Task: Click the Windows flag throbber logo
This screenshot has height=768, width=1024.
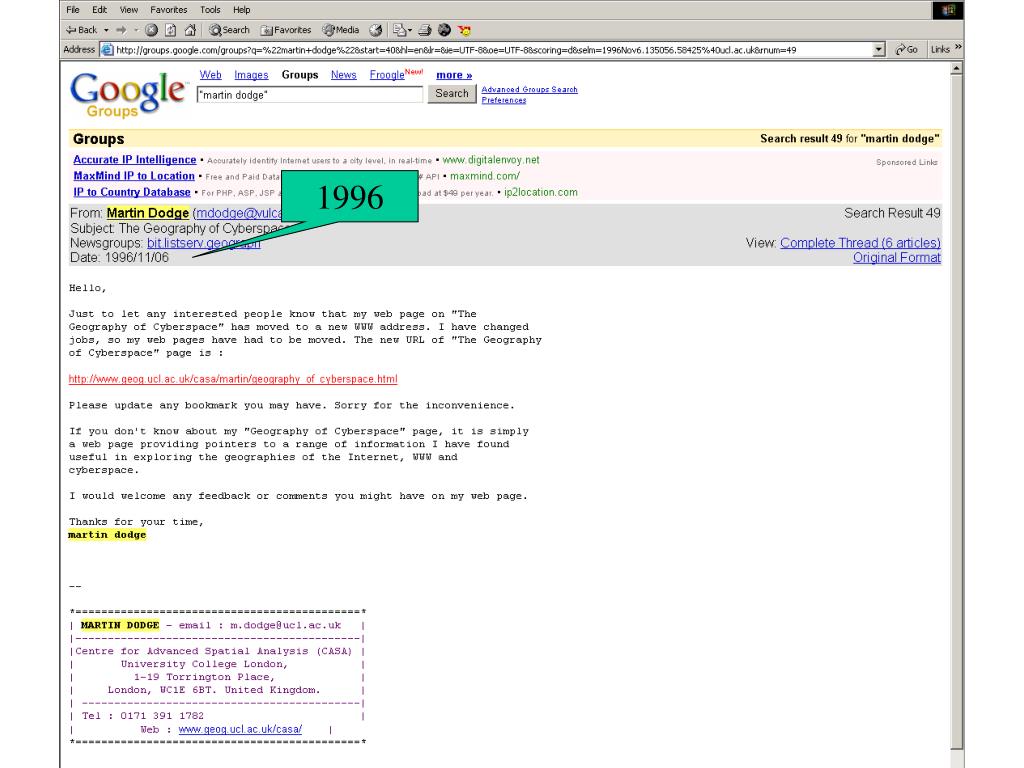Action: coord(948,10)
